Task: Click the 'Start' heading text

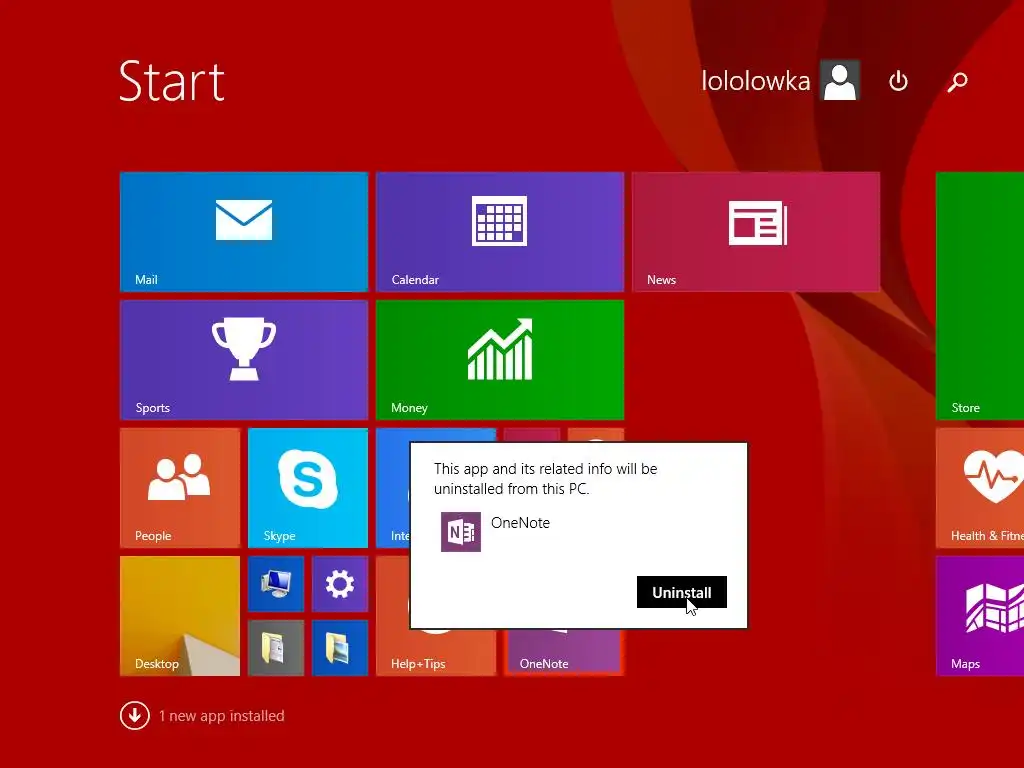Action: coord(172,82)
